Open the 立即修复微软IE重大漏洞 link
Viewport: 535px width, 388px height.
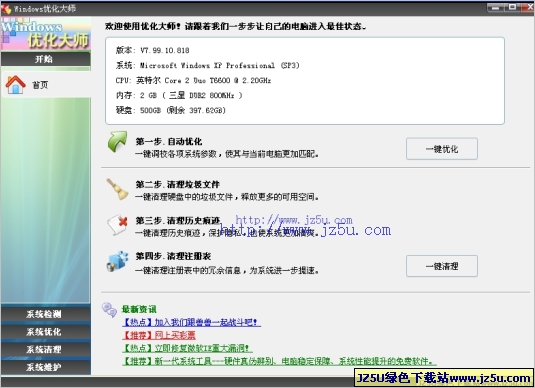point(187,348)
